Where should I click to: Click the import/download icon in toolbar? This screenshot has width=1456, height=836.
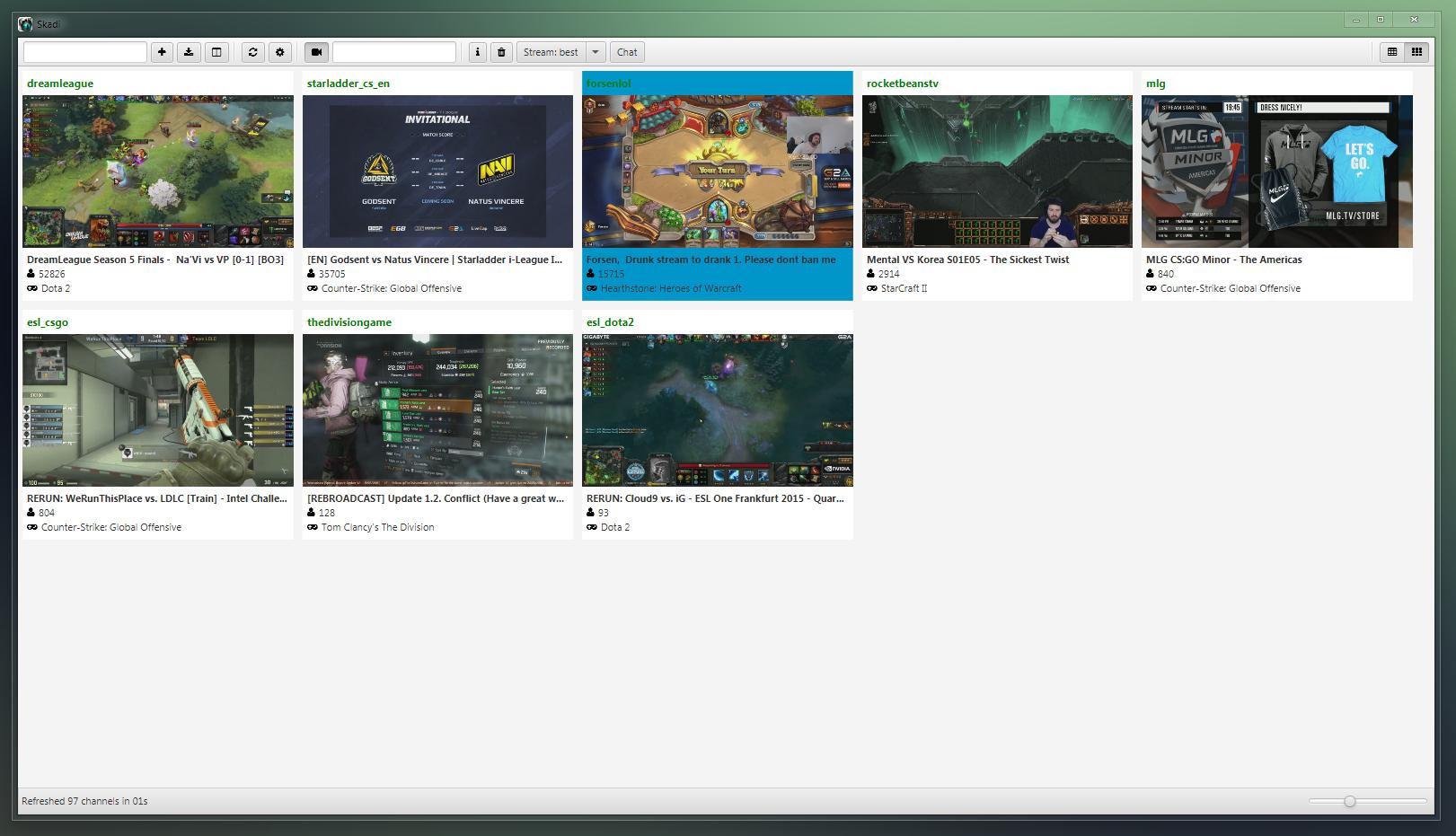pyautogui.click(x=189, y=52)
